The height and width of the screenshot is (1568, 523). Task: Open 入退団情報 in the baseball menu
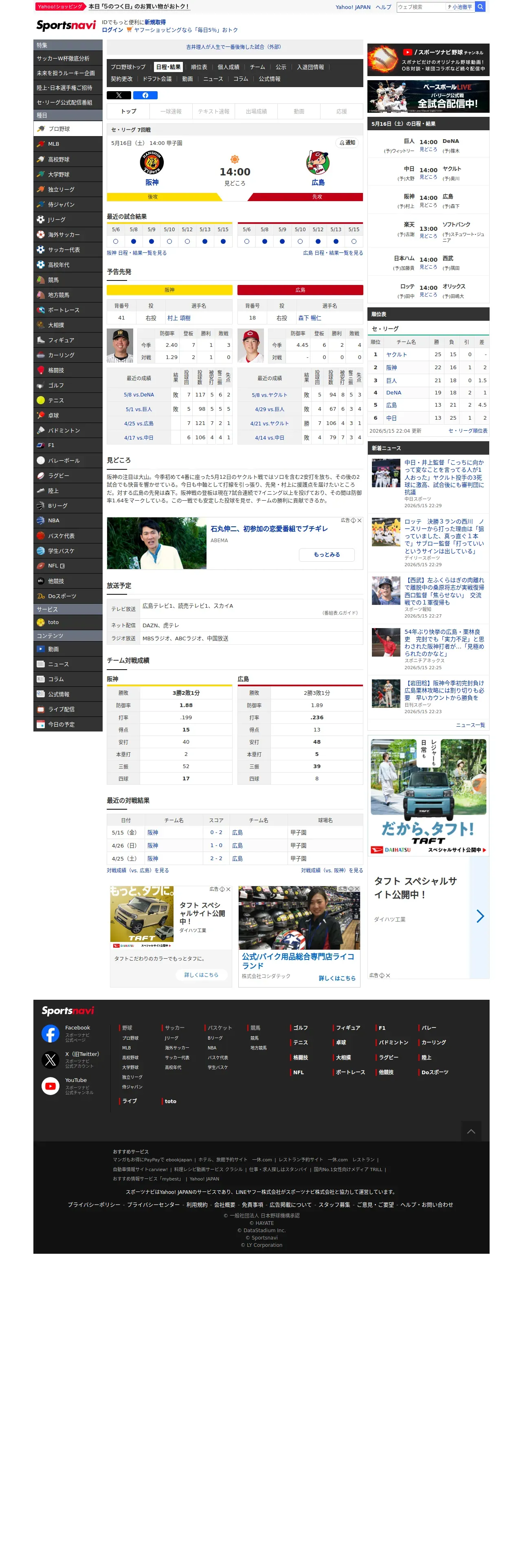click(310, 67)
